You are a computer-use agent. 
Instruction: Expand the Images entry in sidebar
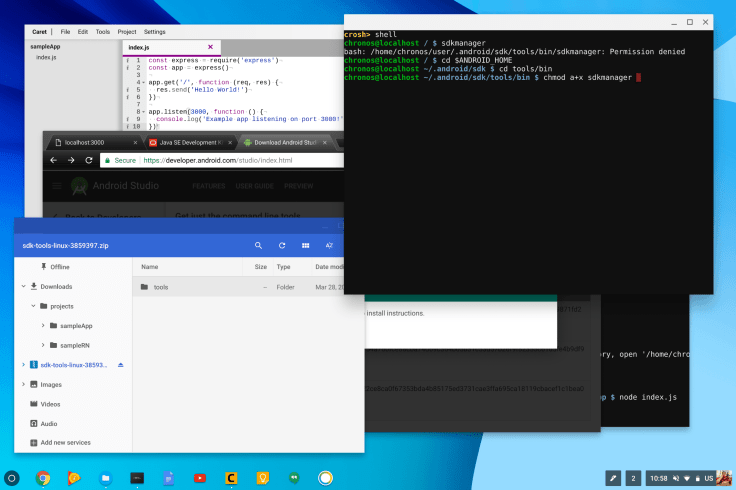(x=22, y=384)
